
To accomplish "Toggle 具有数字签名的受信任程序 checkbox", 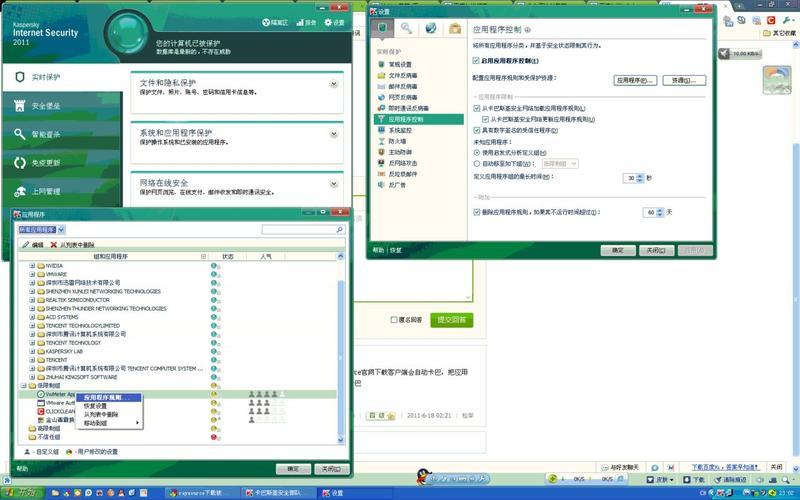I will click(x=477, y=130).
